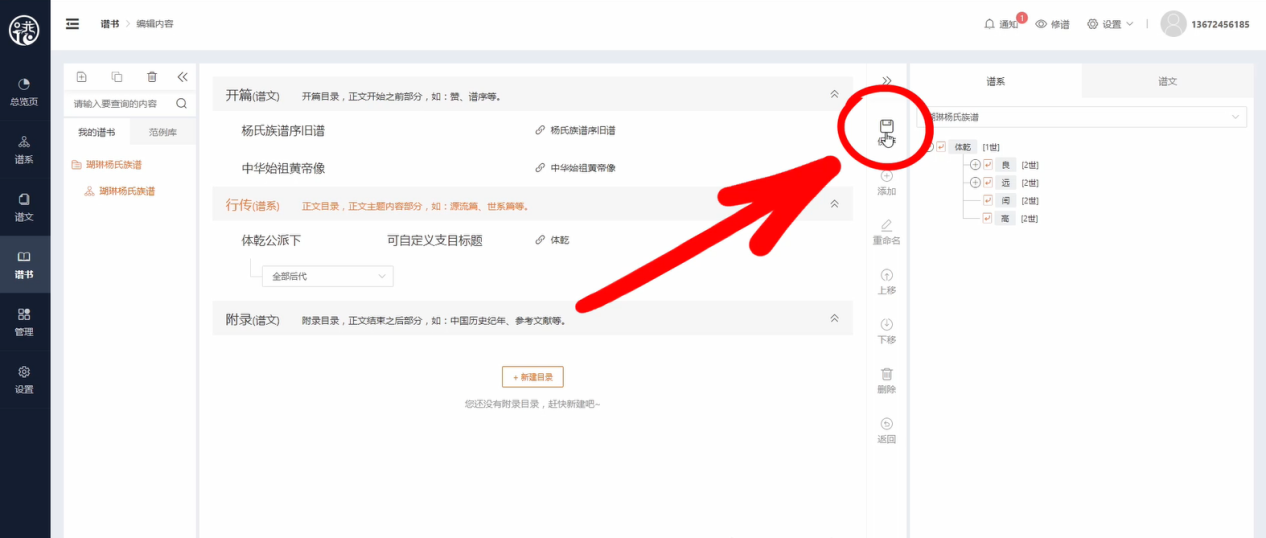Screen dimensions: 1266x538
Task: Click the 添加 add icon in toolbar
Action: click(886, 176)
